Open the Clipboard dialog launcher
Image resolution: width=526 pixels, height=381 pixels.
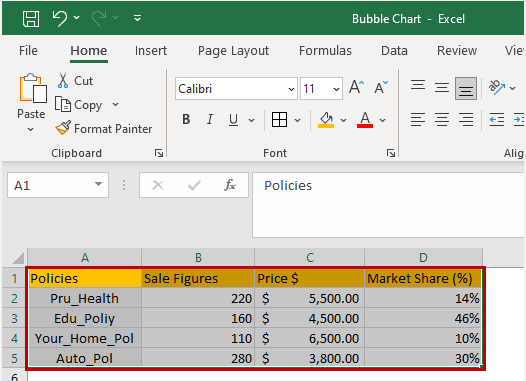pos(159,153)
